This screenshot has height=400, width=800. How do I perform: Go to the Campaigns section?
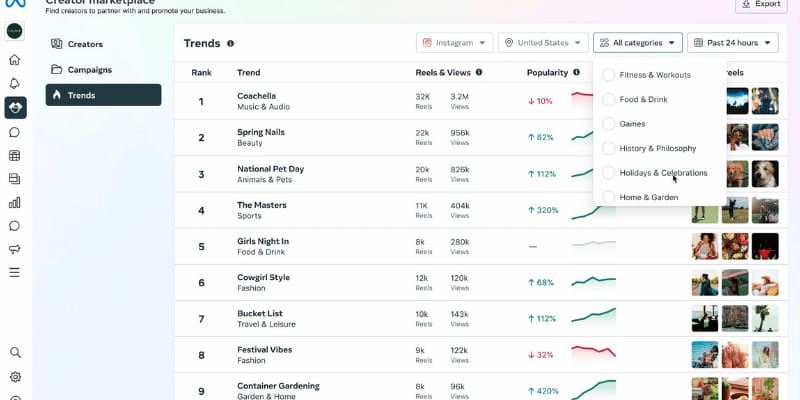coord(104,69)
